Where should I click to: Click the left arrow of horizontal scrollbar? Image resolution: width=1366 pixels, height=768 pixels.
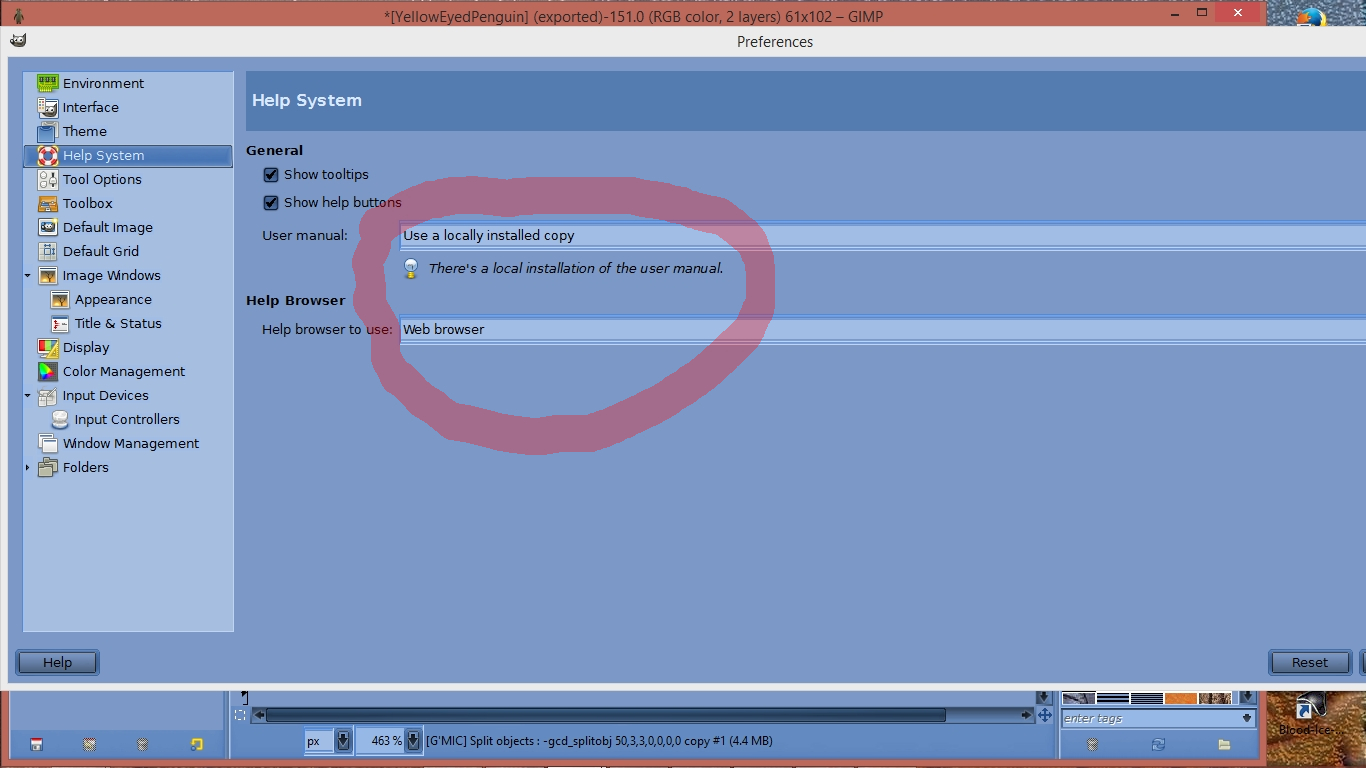(259, 715)
